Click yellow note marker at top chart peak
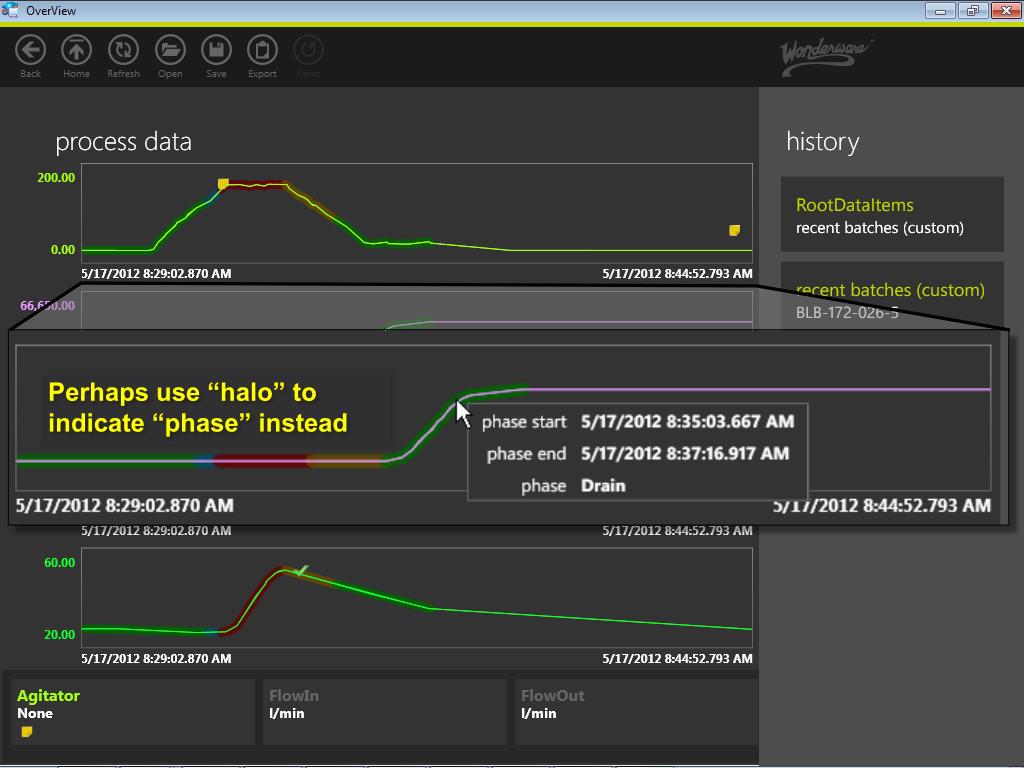 [x=223, y=184]
